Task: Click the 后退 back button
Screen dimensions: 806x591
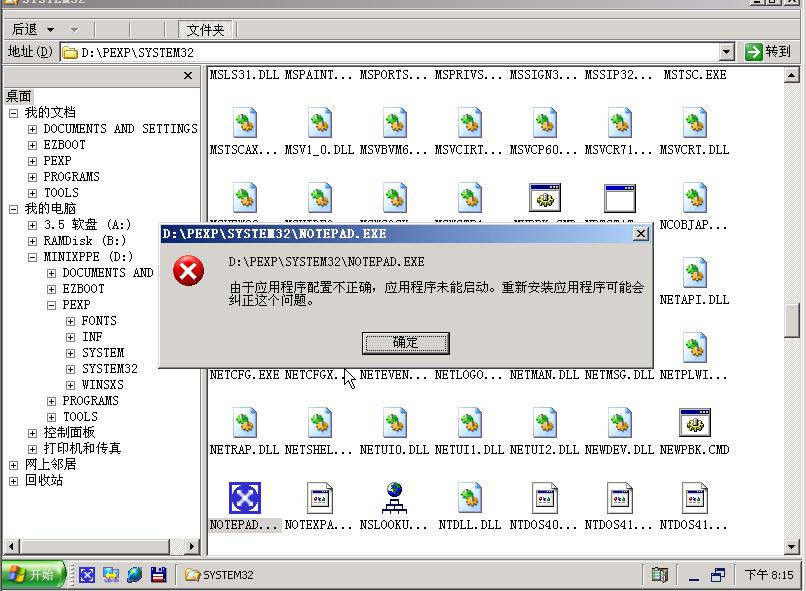Action: coord(25,30)
